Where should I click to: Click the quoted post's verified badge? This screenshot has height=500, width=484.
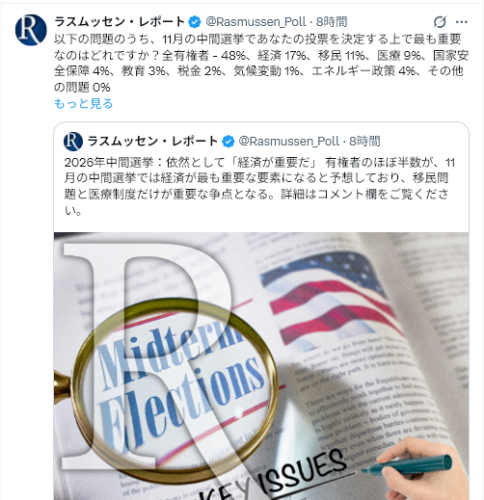click(x=228, y=141)
